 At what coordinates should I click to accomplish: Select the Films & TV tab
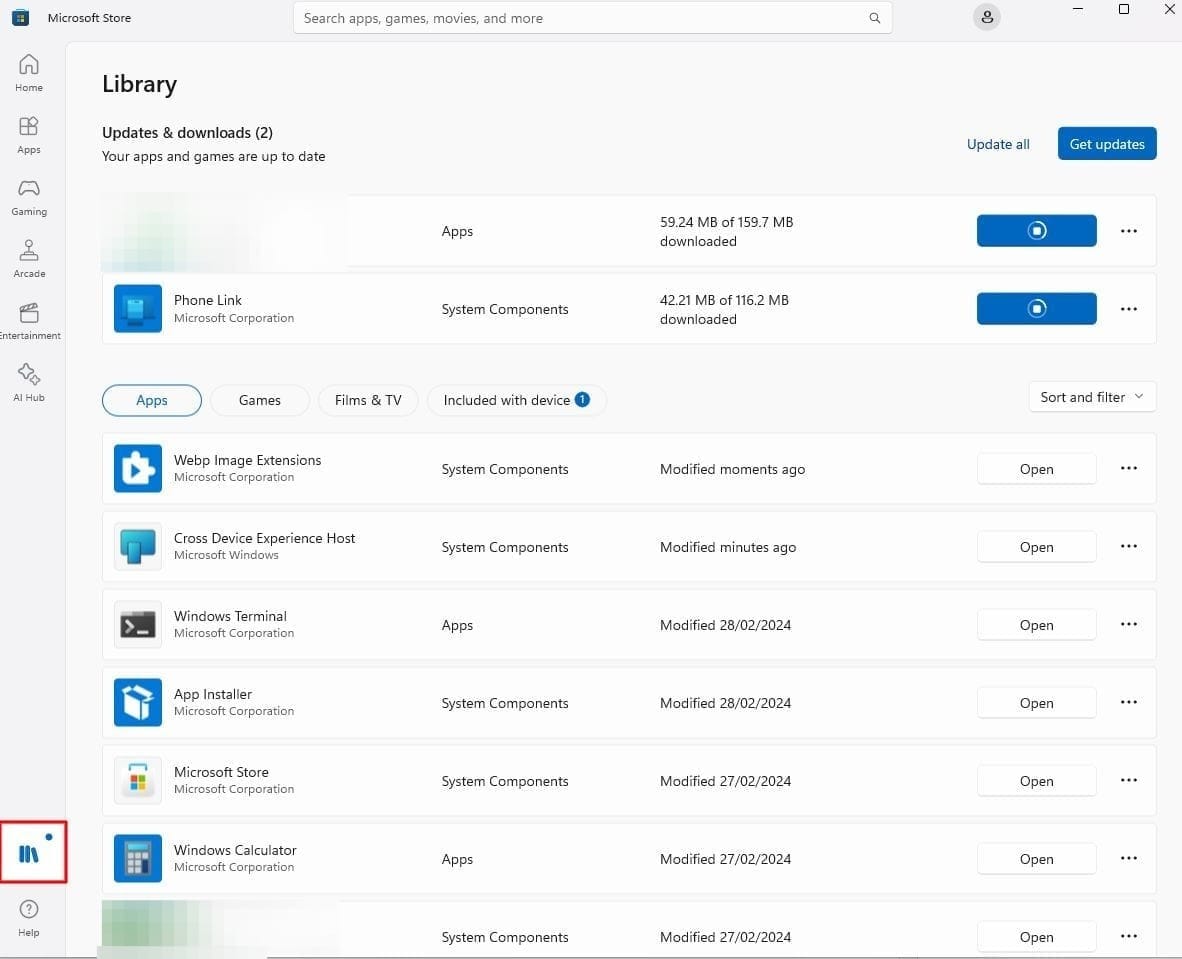[x=367, y=399]
